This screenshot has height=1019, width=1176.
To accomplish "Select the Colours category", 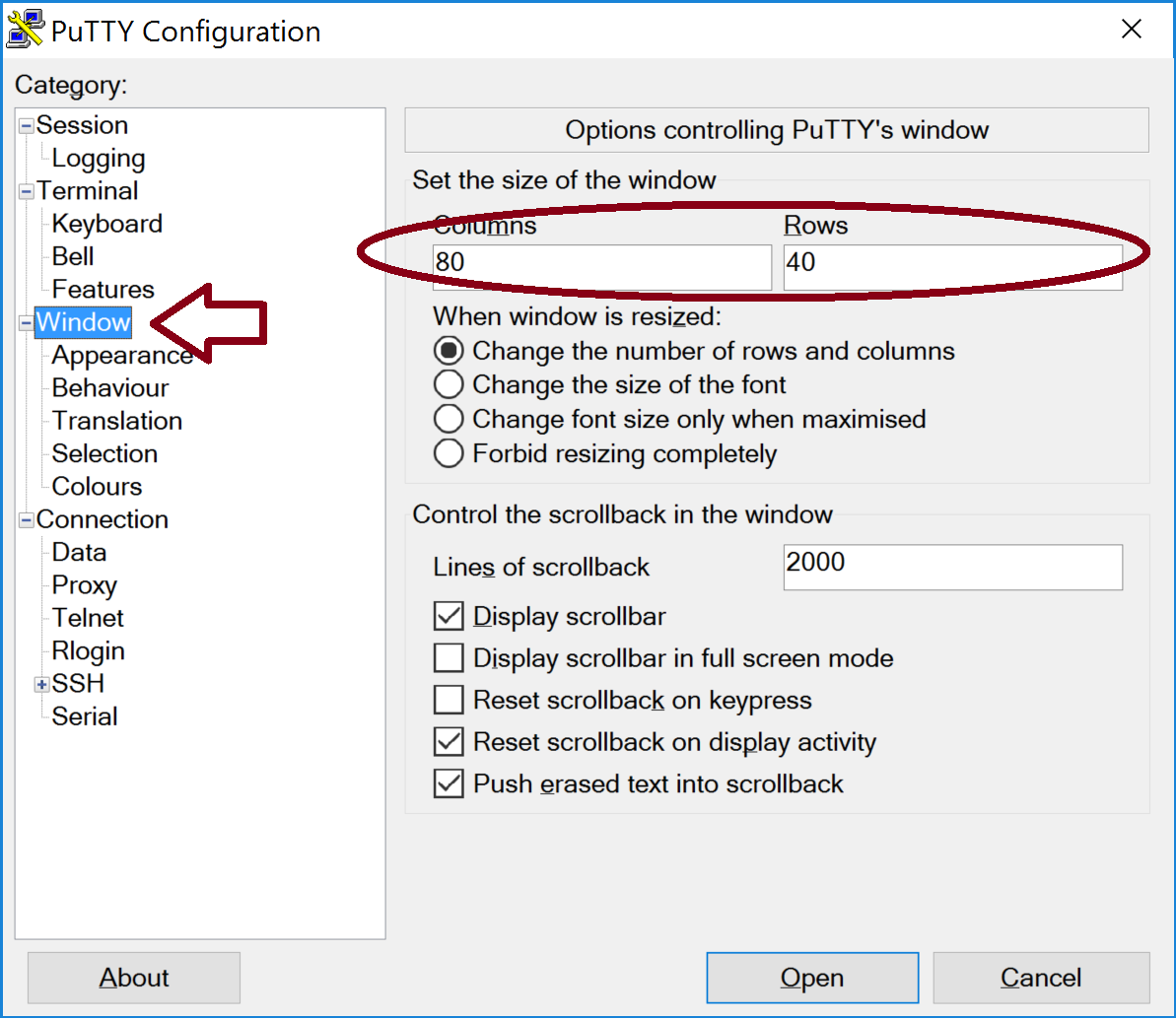I will pos(97,487).
